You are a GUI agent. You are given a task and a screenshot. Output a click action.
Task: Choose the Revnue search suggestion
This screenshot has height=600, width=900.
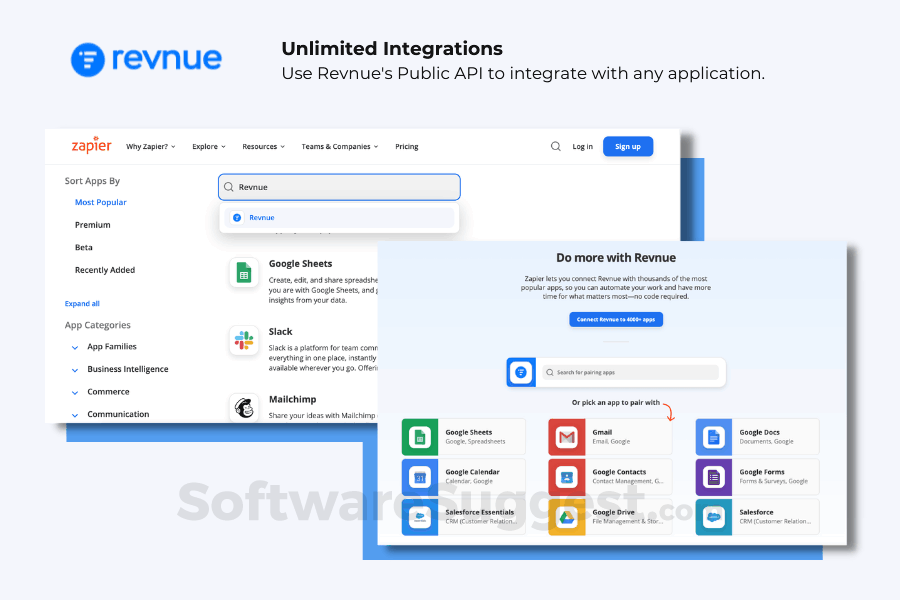pyautogui.click(x=339, y=218)
